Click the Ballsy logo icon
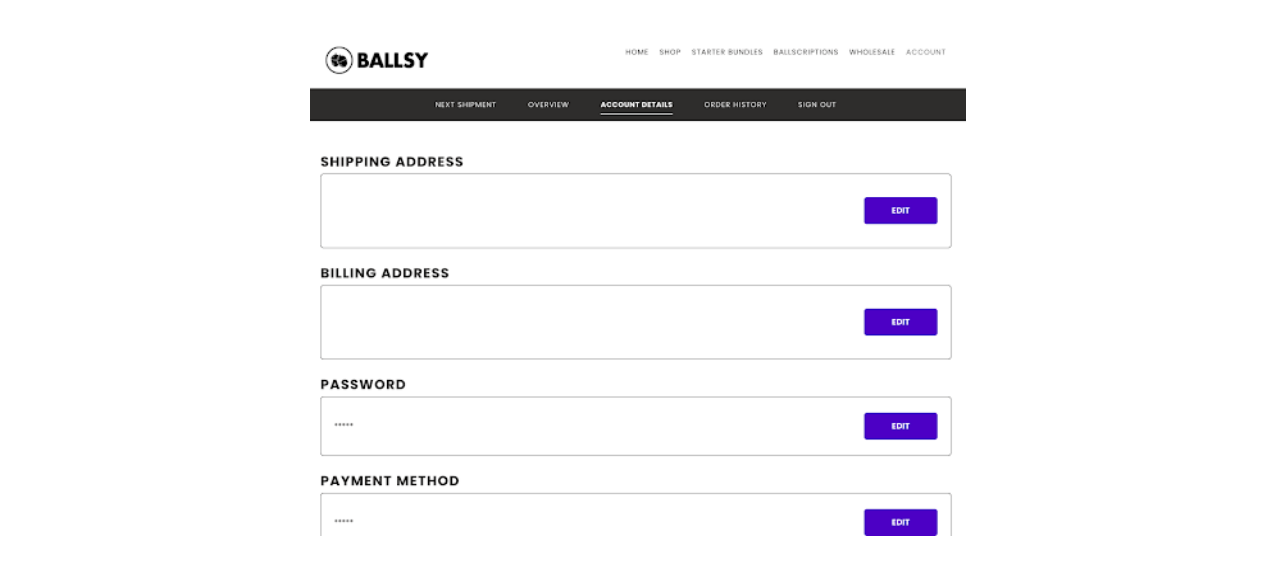The height and width of the screenshot is (576, 1284). tap(340, 60)
